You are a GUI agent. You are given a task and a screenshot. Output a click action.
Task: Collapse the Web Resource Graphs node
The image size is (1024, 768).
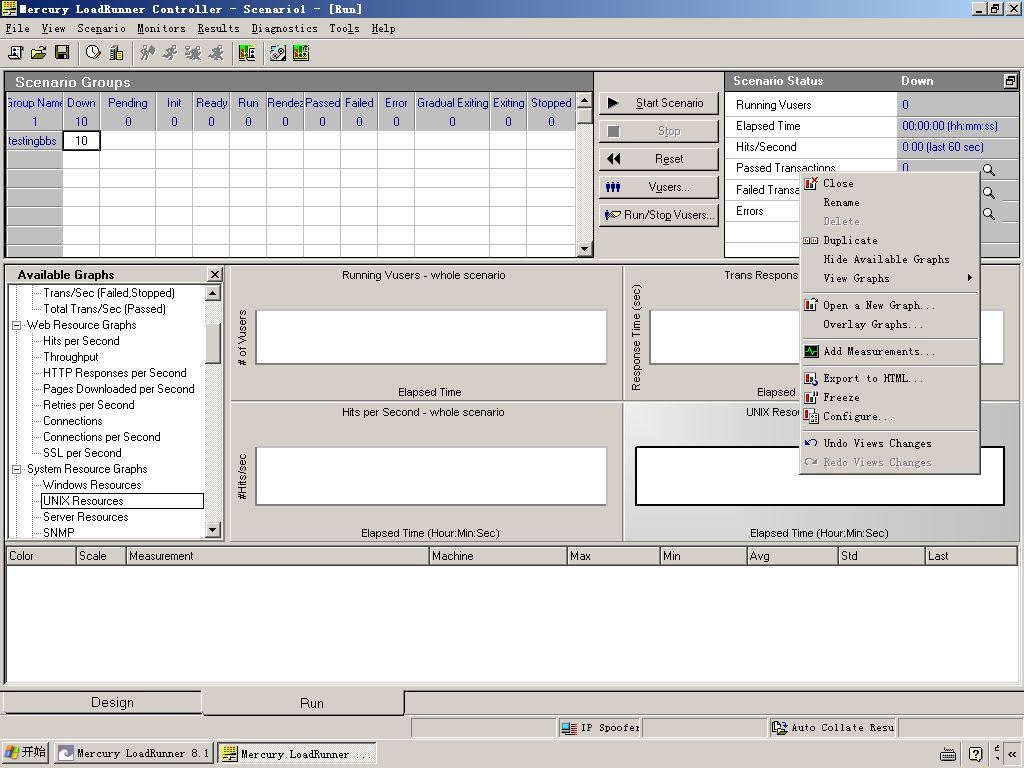click(x=16, y=325)
